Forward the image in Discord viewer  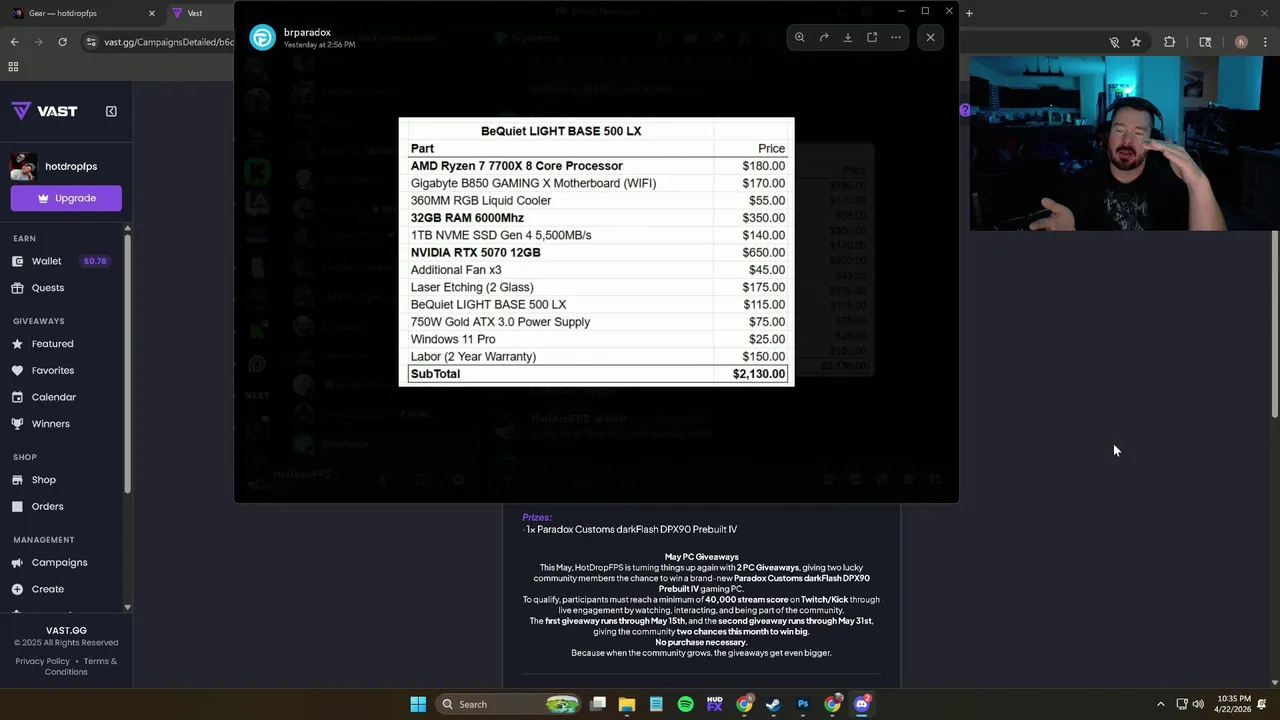(x=824, y=37)
